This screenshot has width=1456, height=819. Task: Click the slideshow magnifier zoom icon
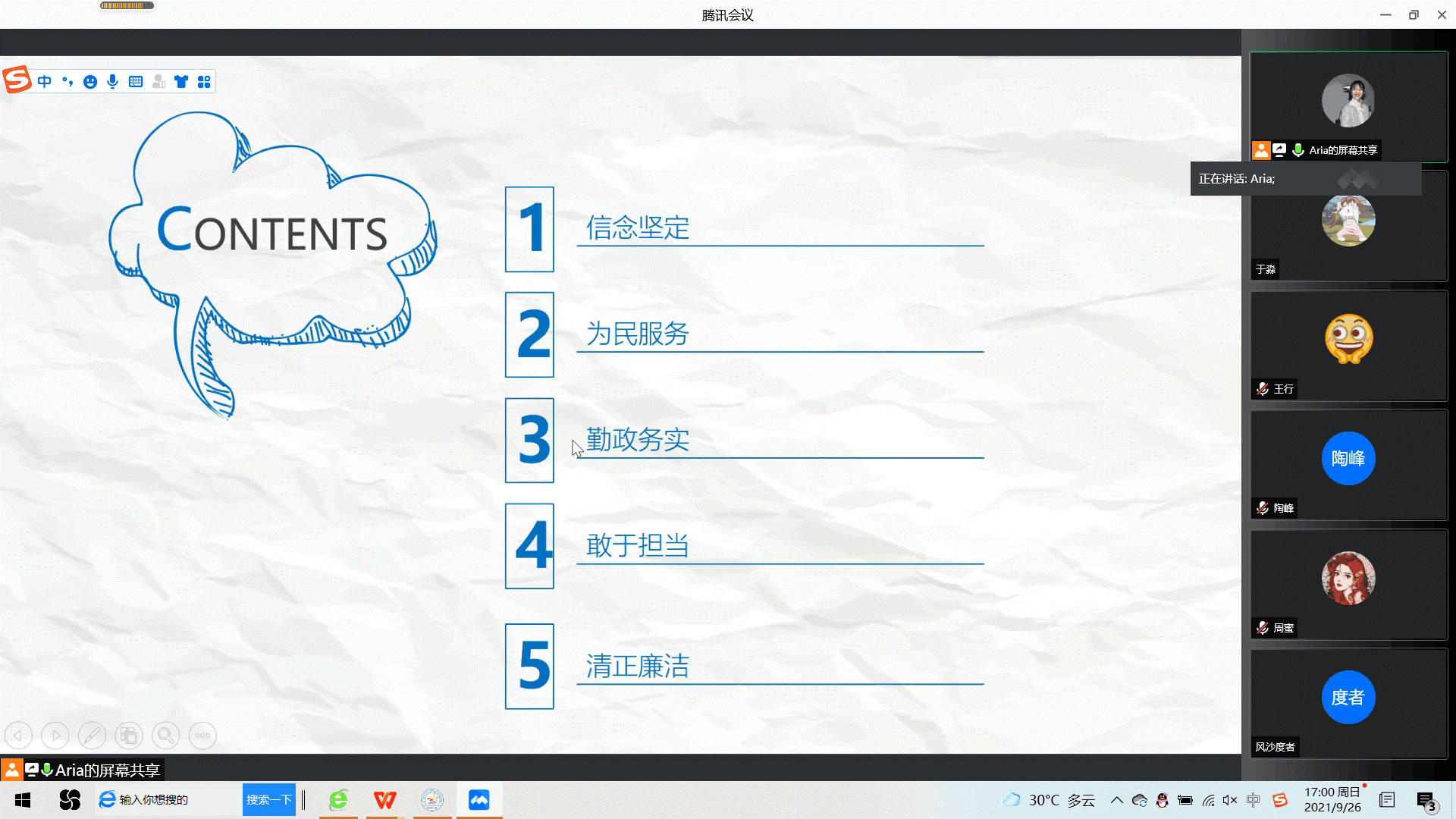(165, 735)
